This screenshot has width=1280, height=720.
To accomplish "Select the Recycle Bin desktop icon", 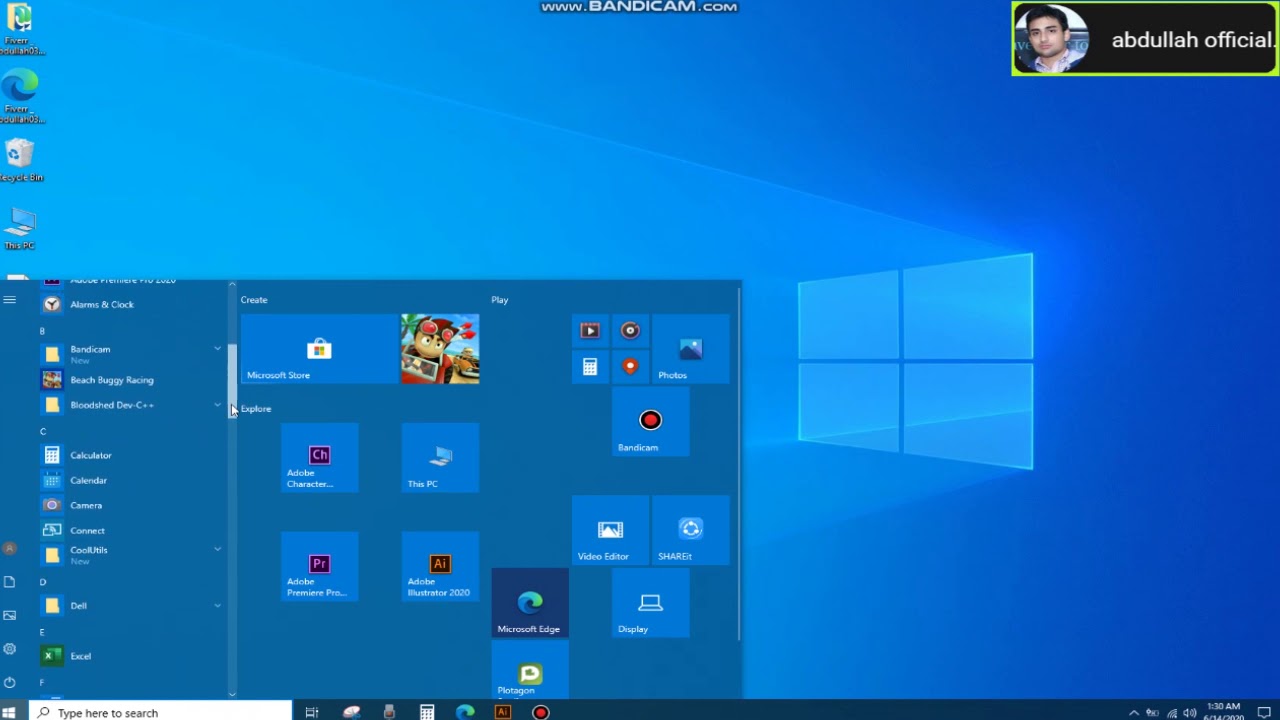I will click(20, 160).
